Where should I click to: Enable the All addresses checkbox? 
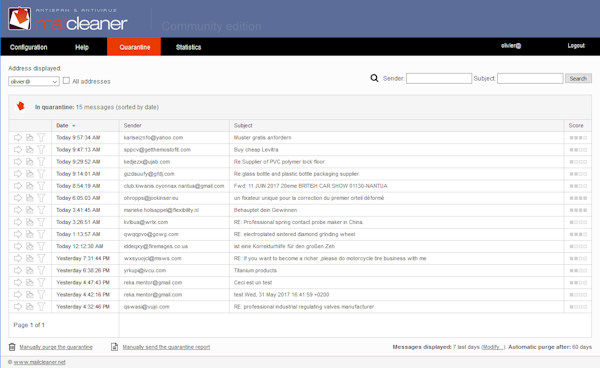point(66,81)
